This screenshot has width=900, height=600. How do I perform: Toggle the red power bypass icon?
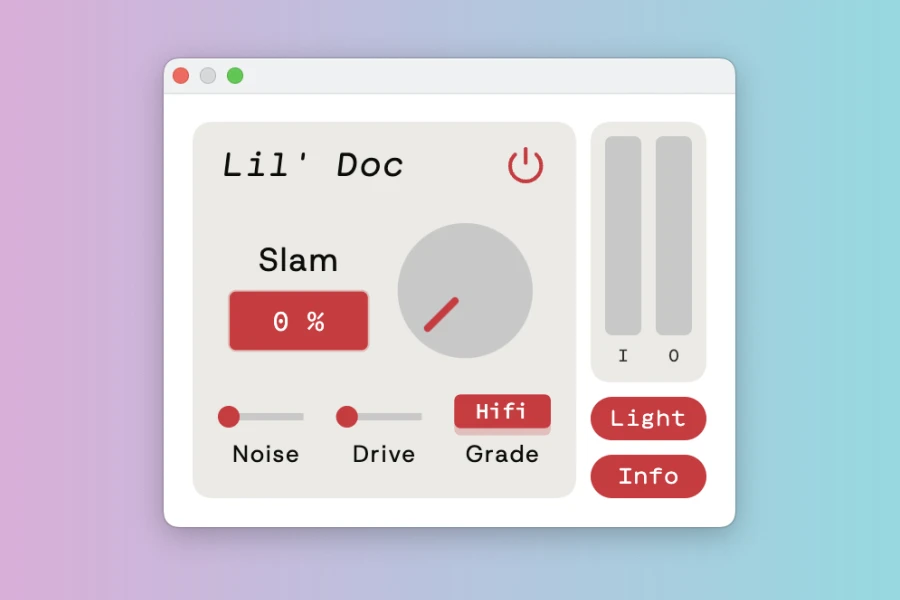click(x=525, y=165)
